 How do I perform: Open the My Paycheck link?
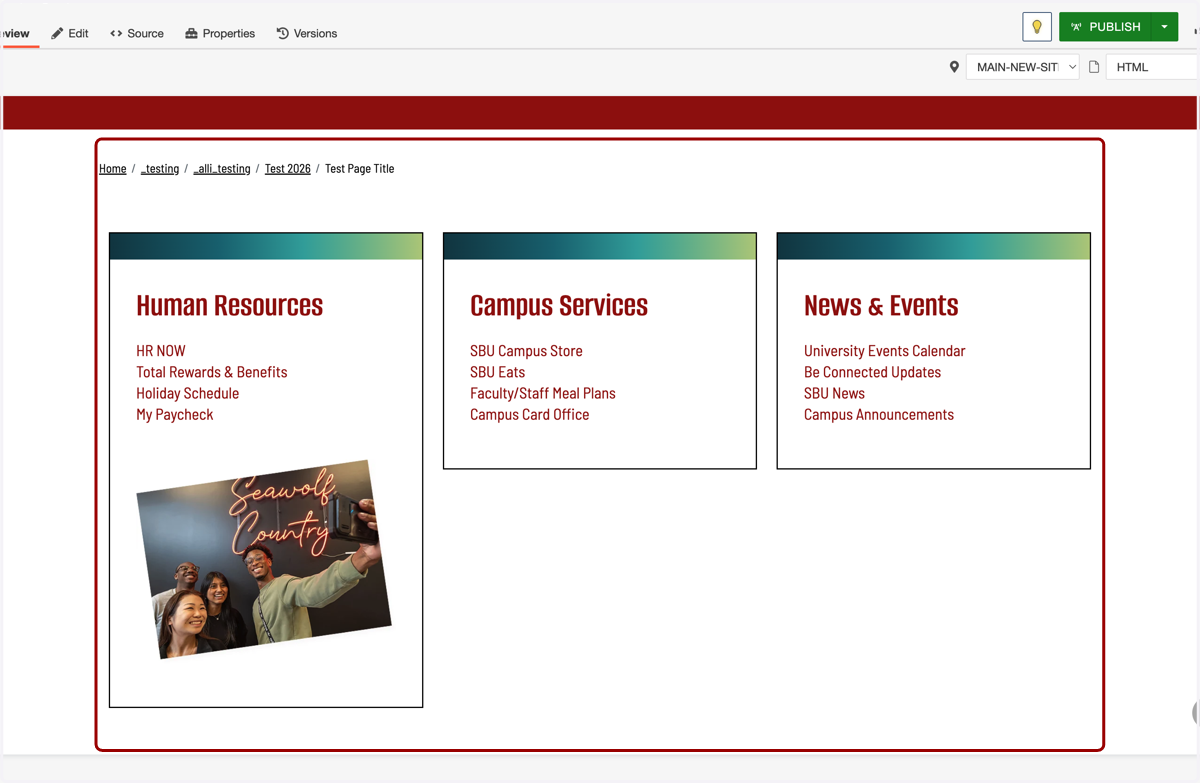click(175, 415)
